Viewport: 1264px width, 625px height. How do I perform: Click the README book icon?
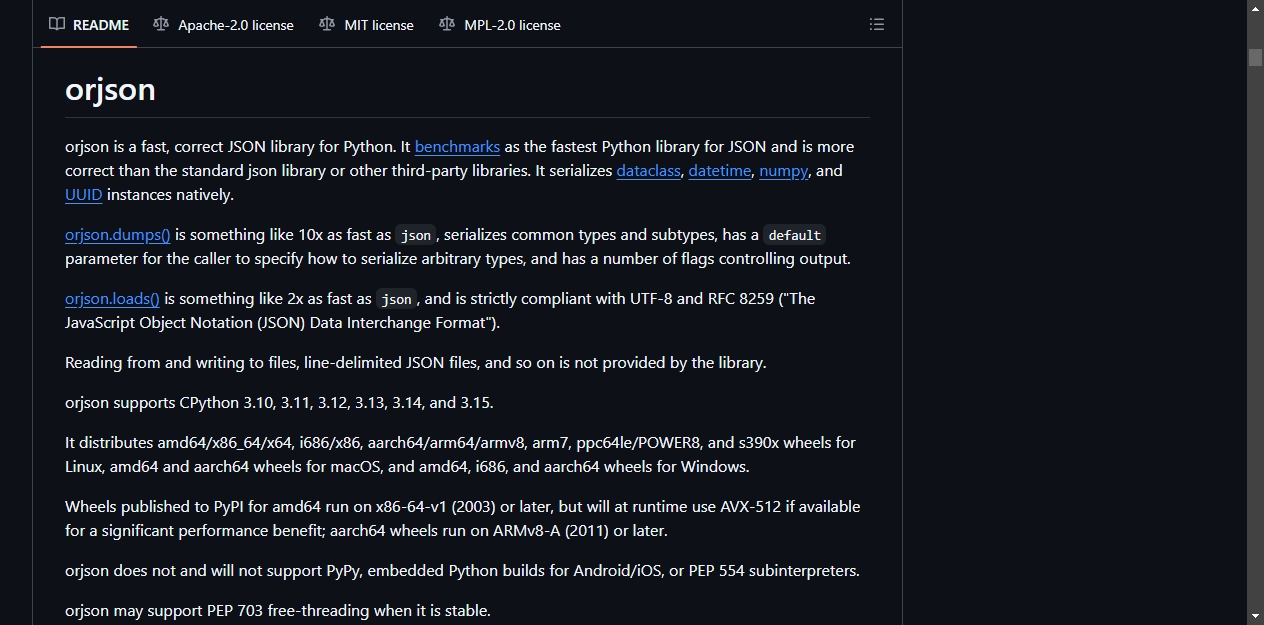pyautogui.click(x=57, y=24)
